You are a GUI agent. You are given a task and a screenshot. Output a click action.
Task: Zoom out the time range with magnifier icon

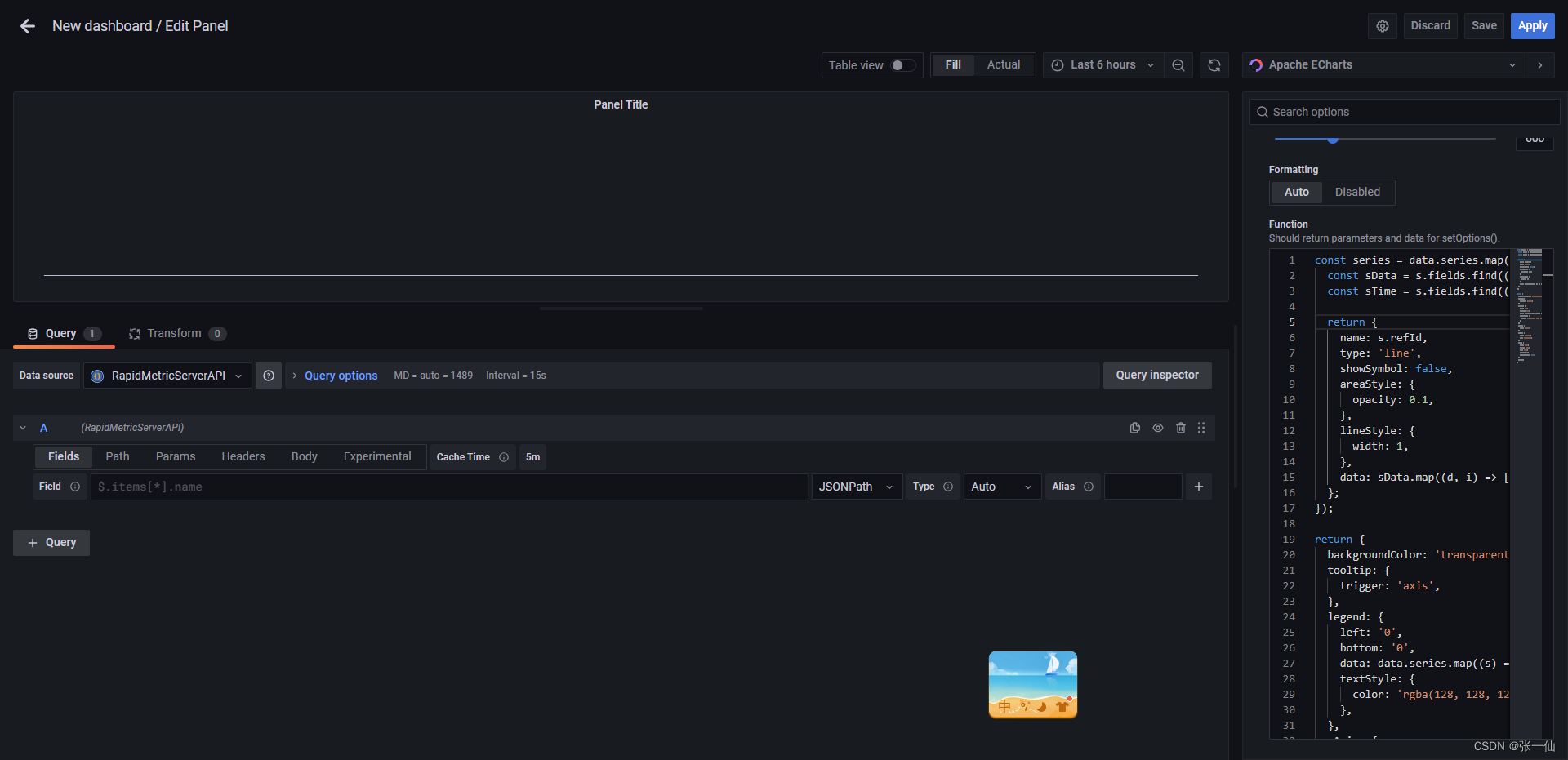pyautogui.click(x=1178, y=64)
